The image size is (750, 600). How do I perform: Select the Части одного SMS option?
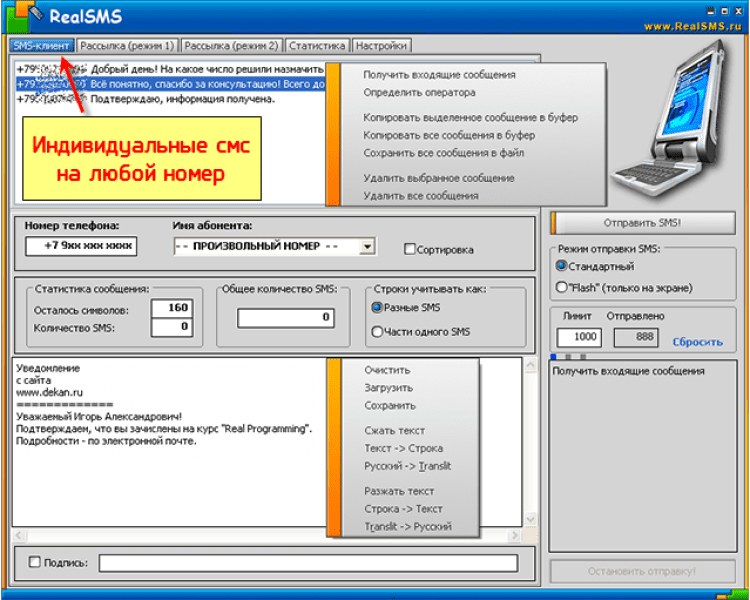[x=377, y=332]
